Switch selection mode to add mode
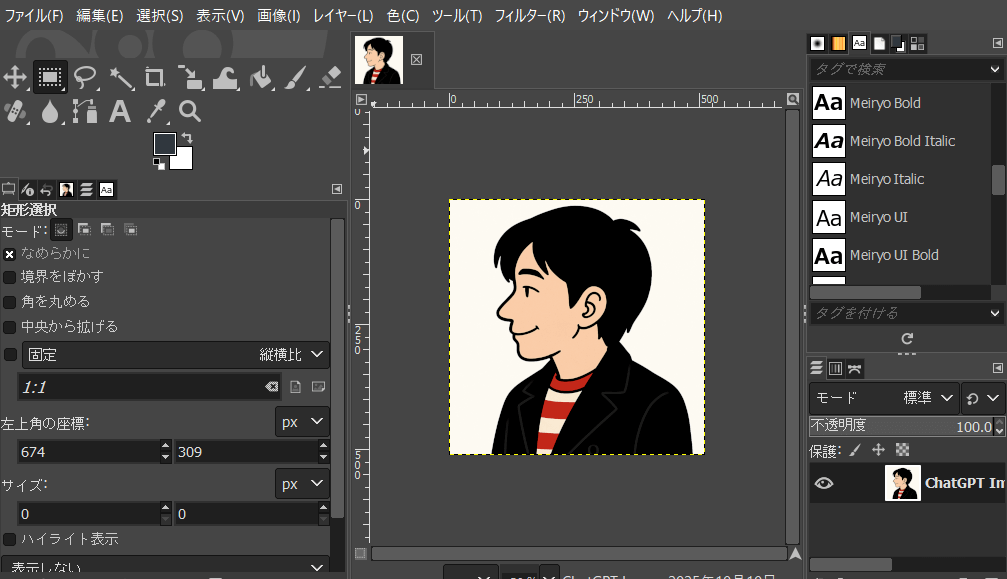Image resolution: width=1007 pixels, height=579 pixels. tap(85, 230)
